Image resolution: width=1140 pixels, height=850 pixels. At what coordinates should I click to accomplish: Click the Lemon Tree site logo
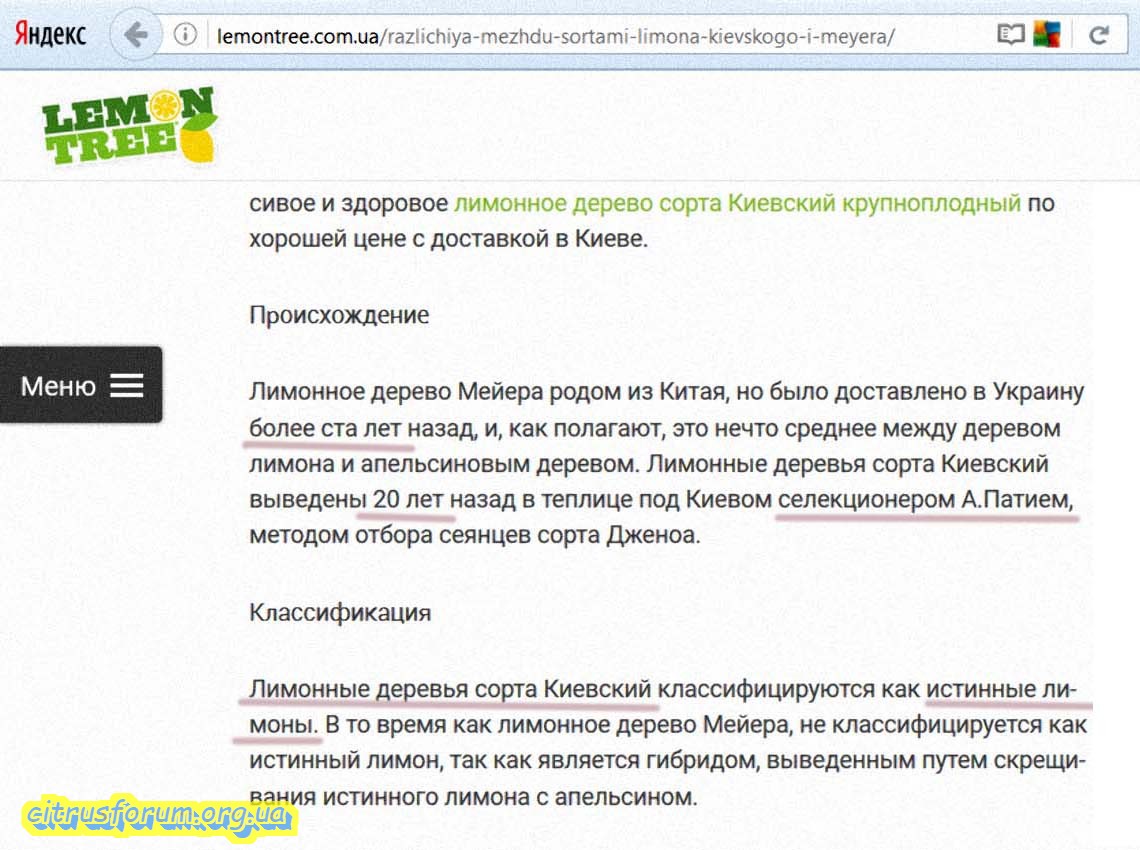[128, 126]
